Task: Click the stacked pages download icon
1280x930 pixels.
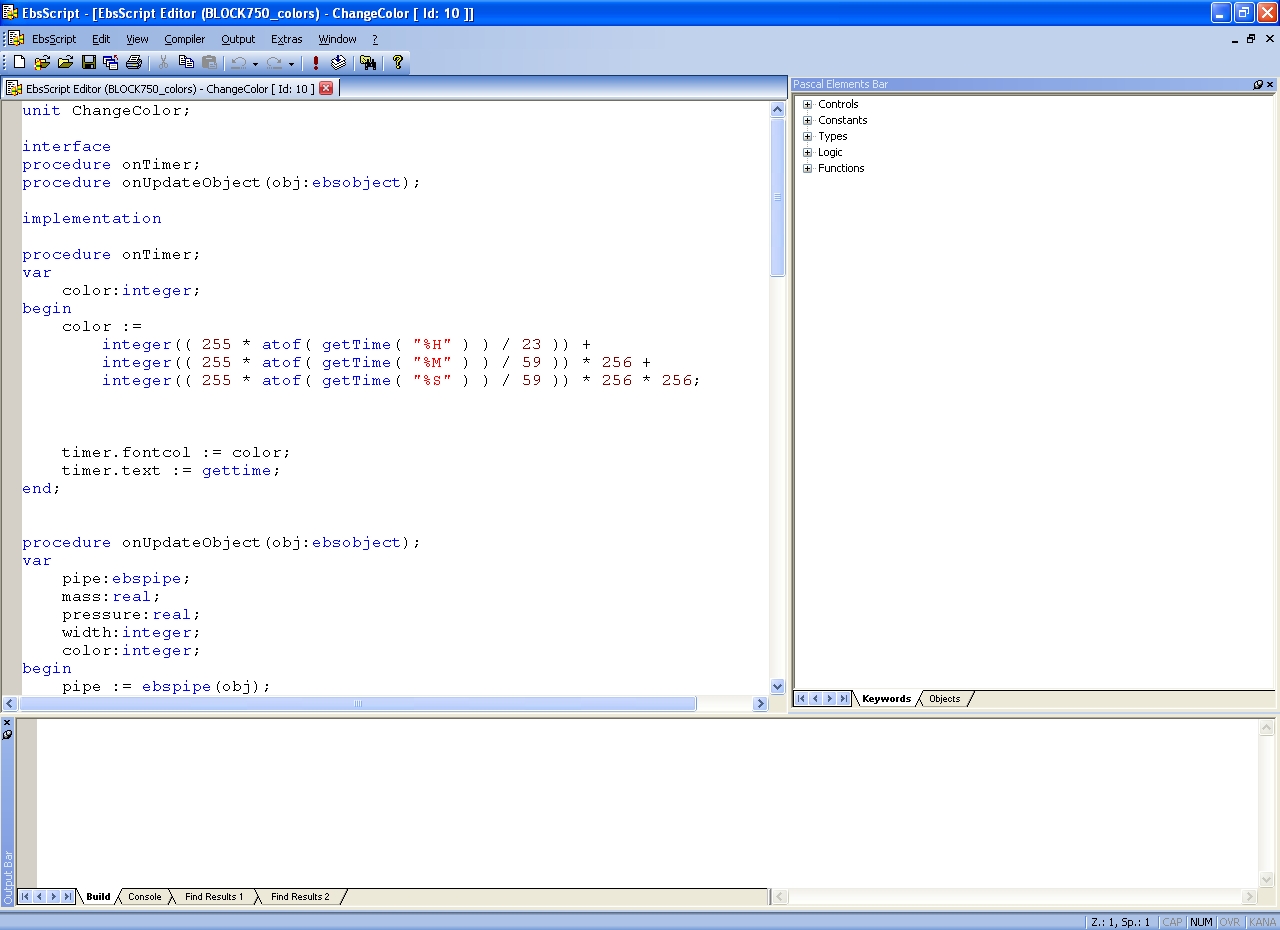Action: [338, 62]
